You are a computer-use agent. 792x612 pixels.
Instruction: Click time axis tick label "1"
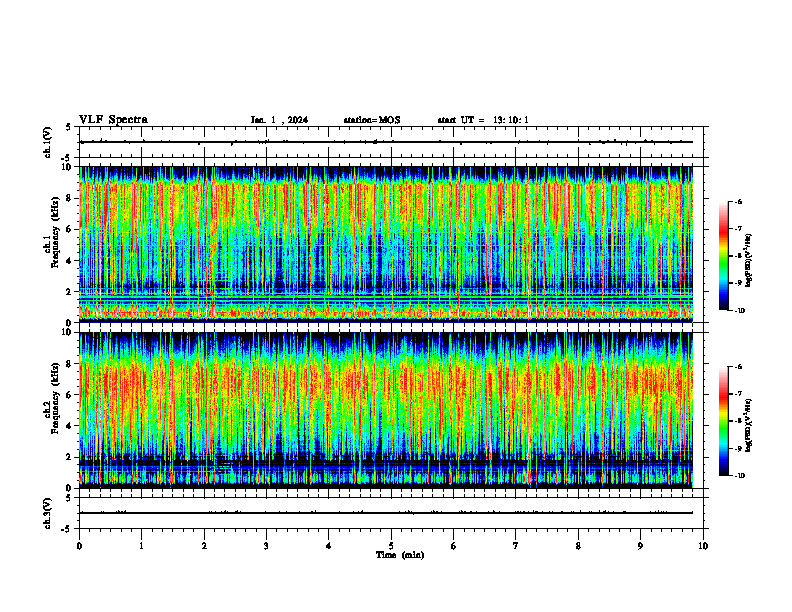(141, 546)
